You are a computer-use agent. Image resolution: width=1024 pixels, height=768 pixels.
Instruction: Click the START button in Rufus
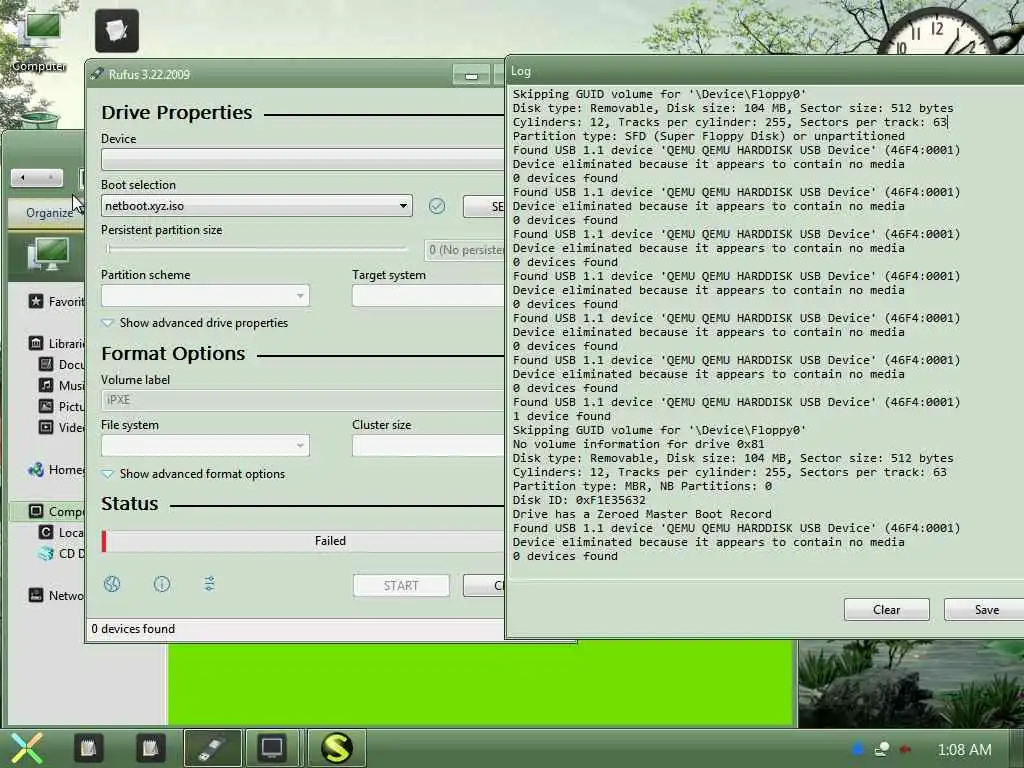(401, 585)
